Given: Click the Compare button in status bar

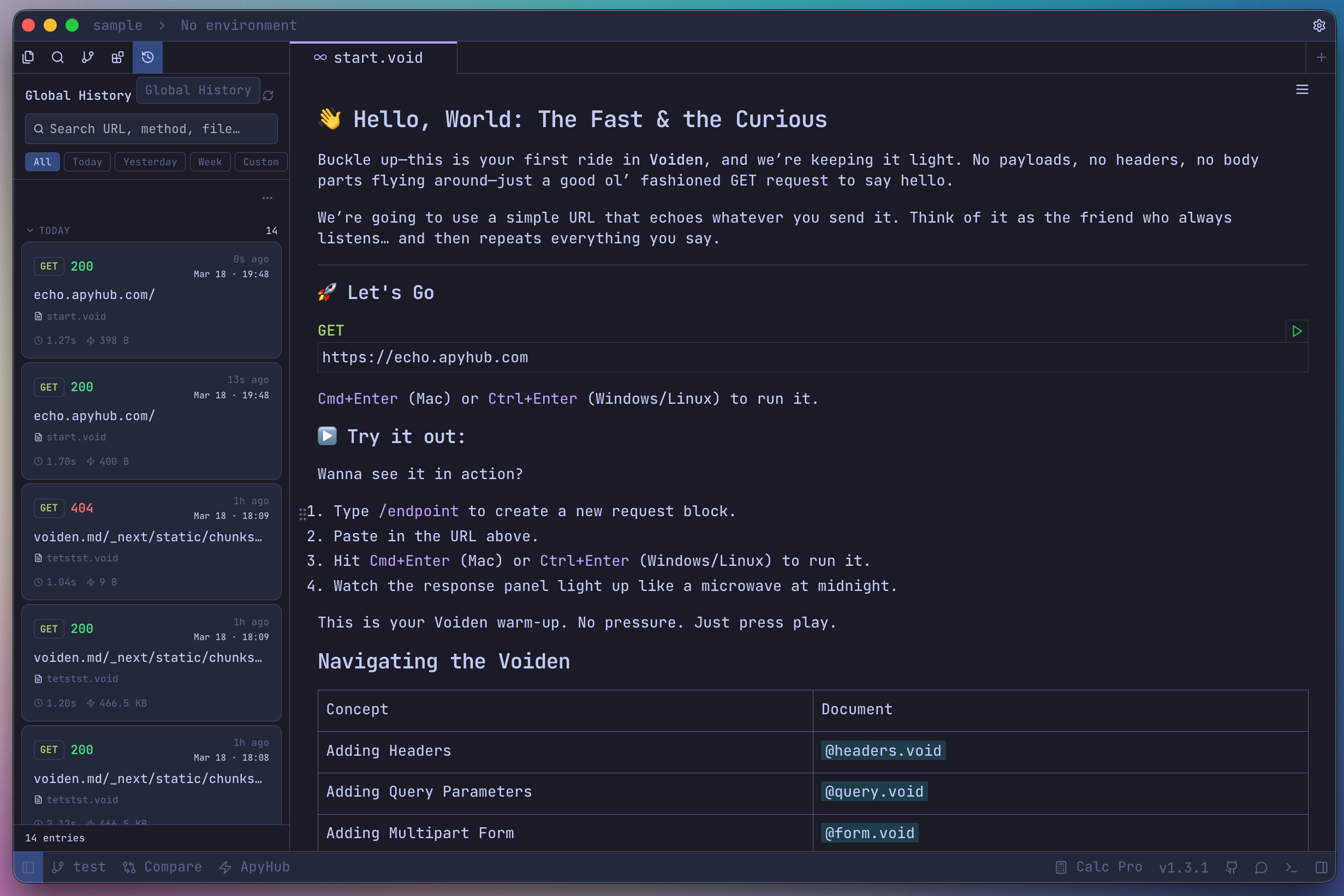Looking at the screenshot, I should [x=163, y=867].
